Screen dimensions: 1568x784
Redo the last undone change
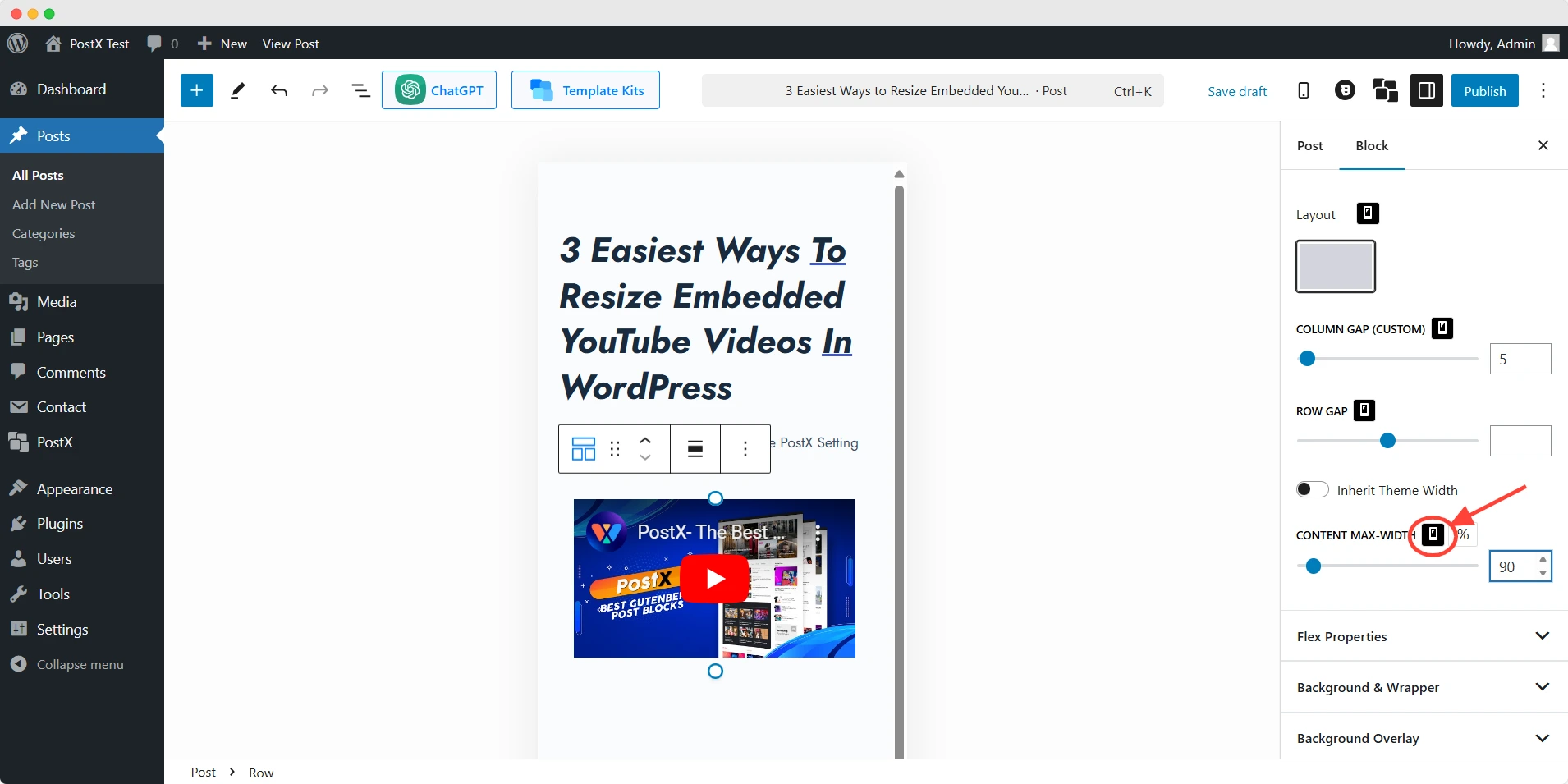click(x=320, y=90)
